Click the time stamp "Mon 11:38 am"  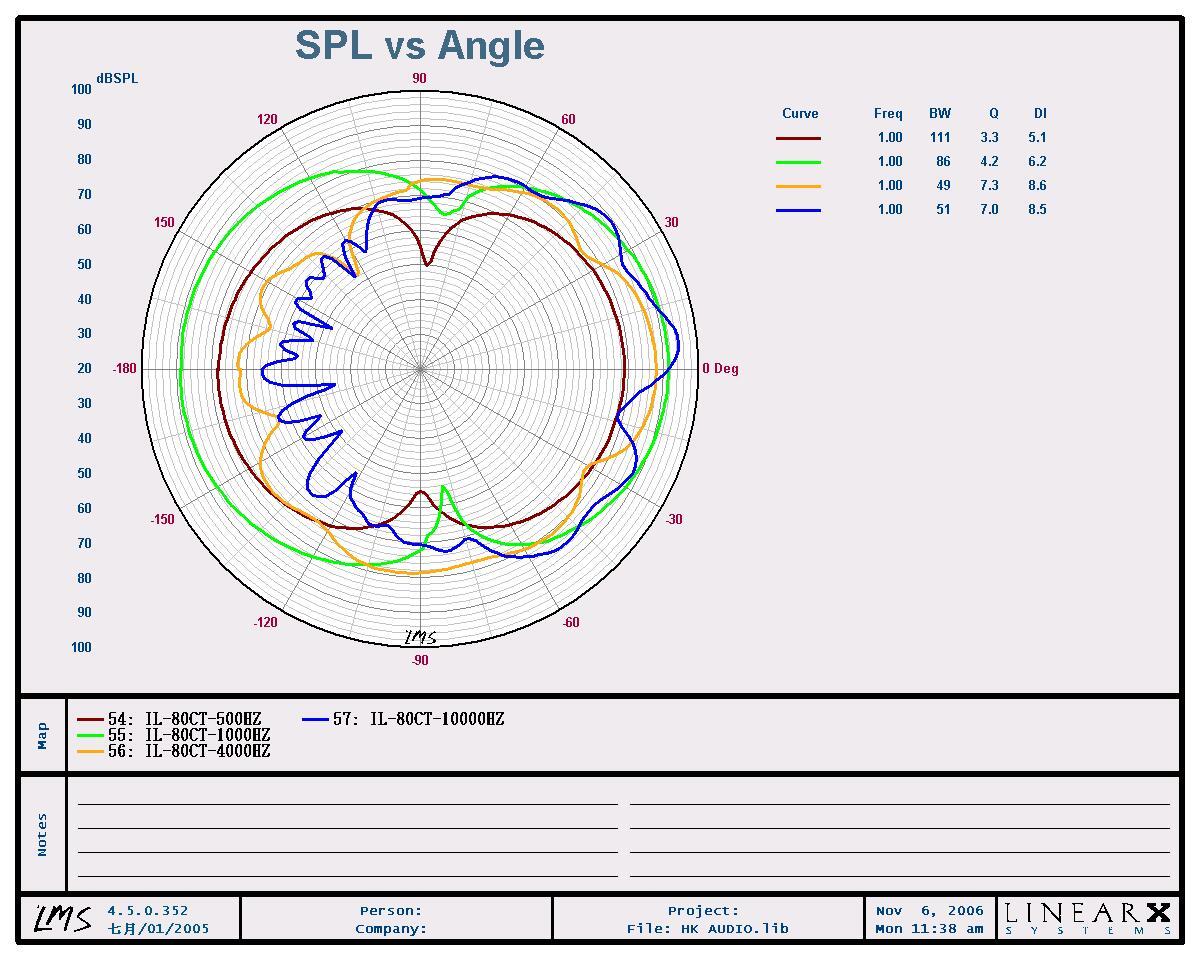click(930, 929)
